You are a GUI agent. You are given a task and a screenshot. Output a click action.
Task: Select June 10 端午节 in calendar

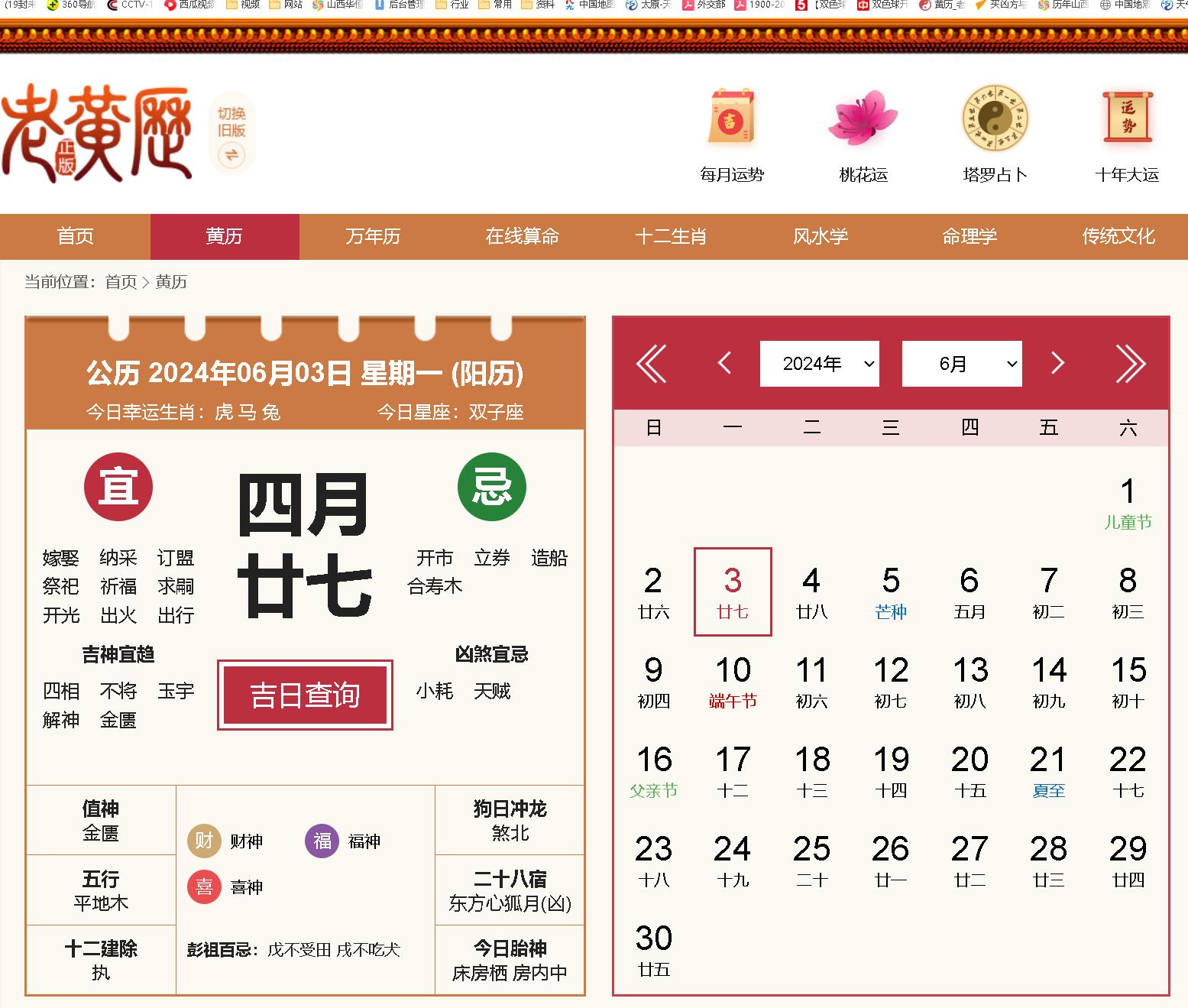click(733, 681)
